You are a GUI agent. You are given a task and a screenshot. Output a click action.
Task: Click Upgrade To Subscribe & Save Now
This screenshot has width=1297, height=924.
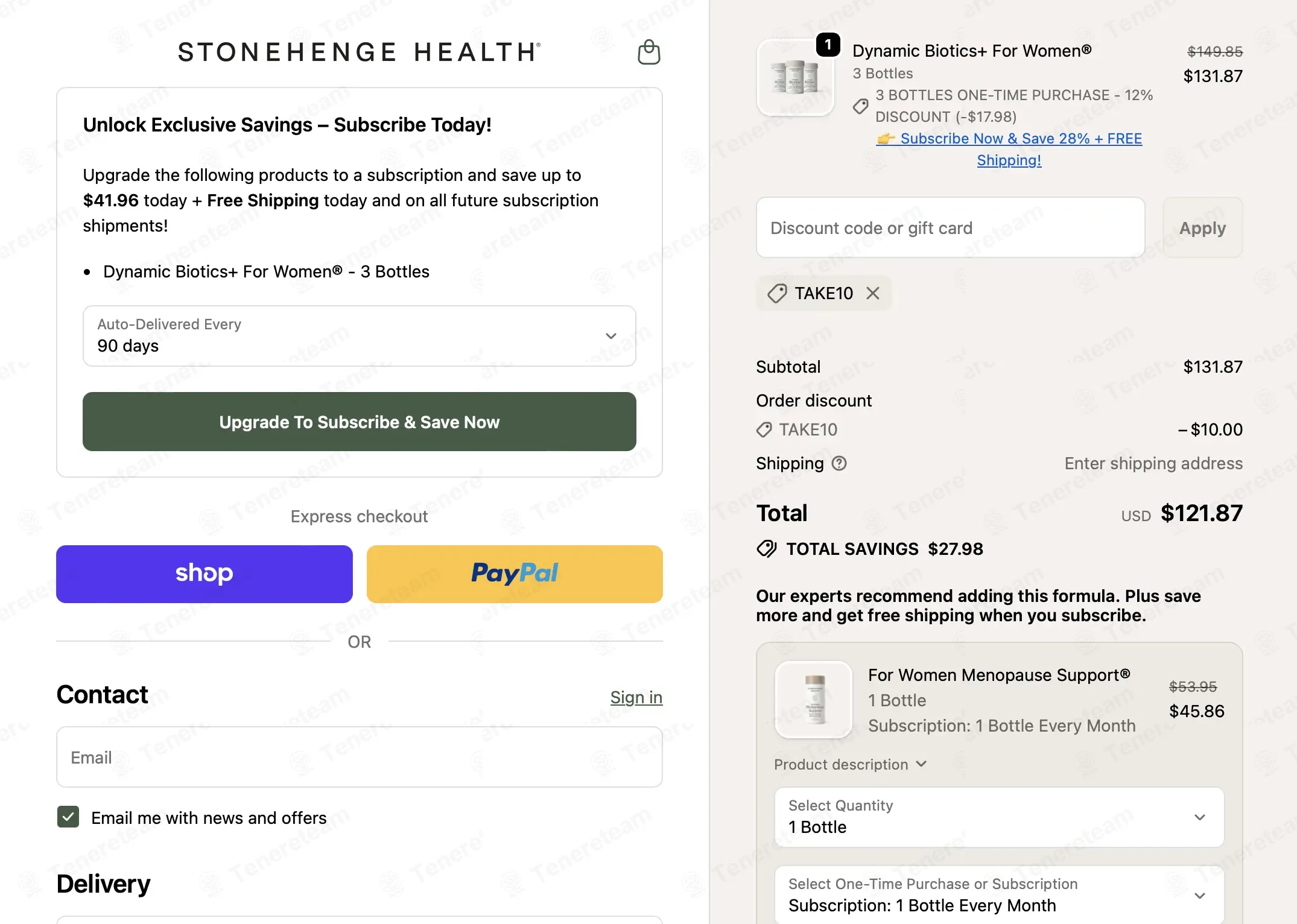click(x=360, y=422)
